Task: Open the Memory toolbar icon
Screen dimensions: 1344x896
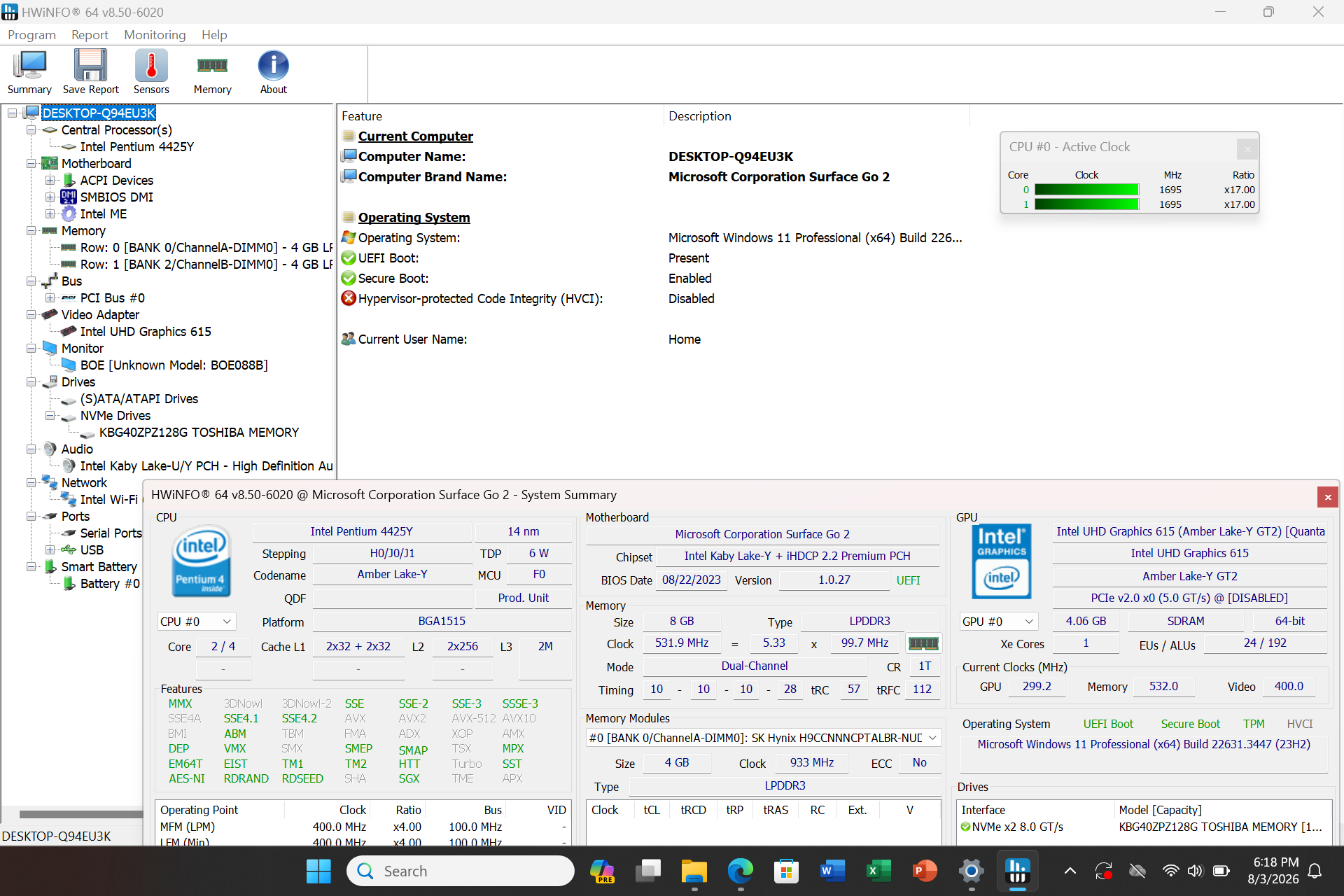Action: 212,72
